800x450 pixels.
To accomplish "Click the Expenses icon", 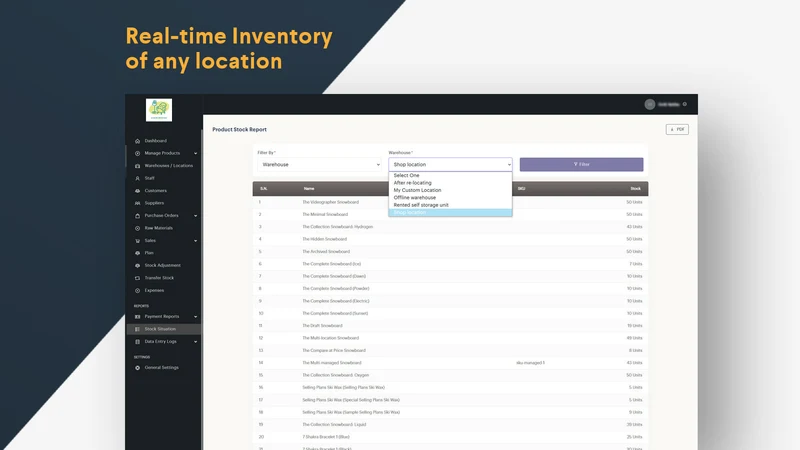I will [x=137, y=291].
